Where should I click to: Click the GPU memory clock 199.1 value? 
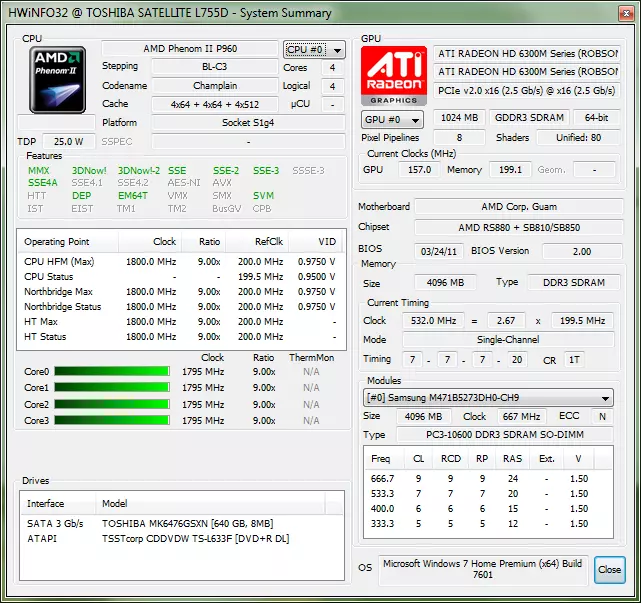pos(510,170)
